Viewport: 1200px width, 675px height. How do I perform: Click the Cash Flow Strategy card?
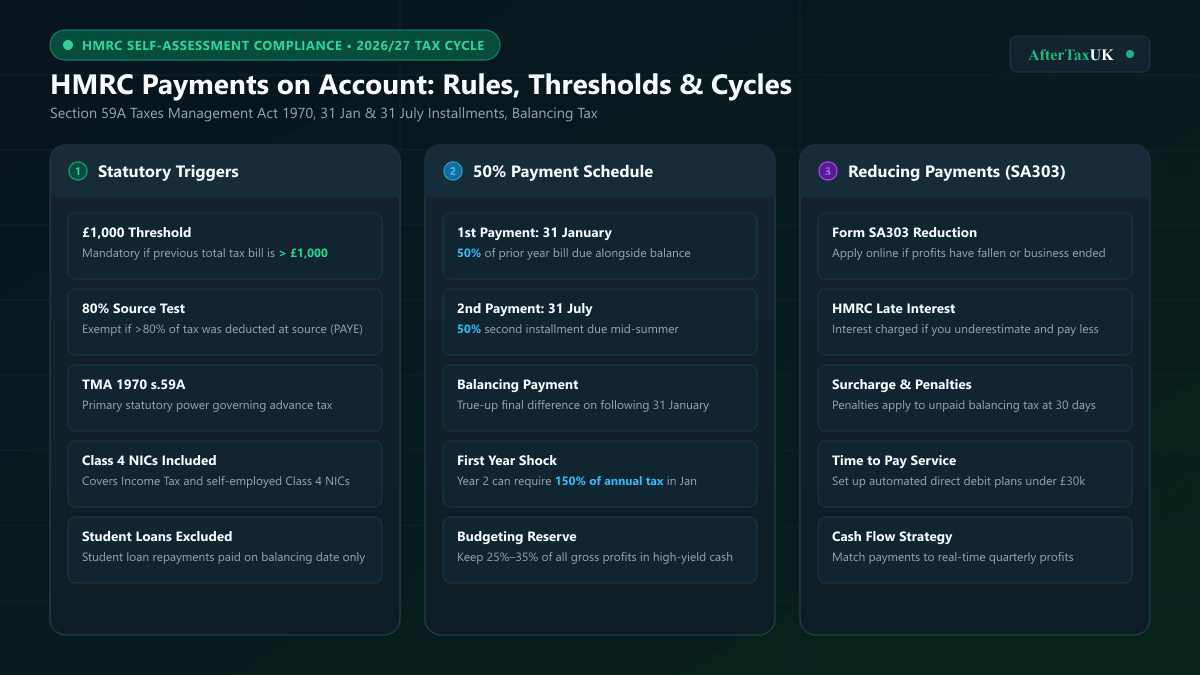click(975, 550)
